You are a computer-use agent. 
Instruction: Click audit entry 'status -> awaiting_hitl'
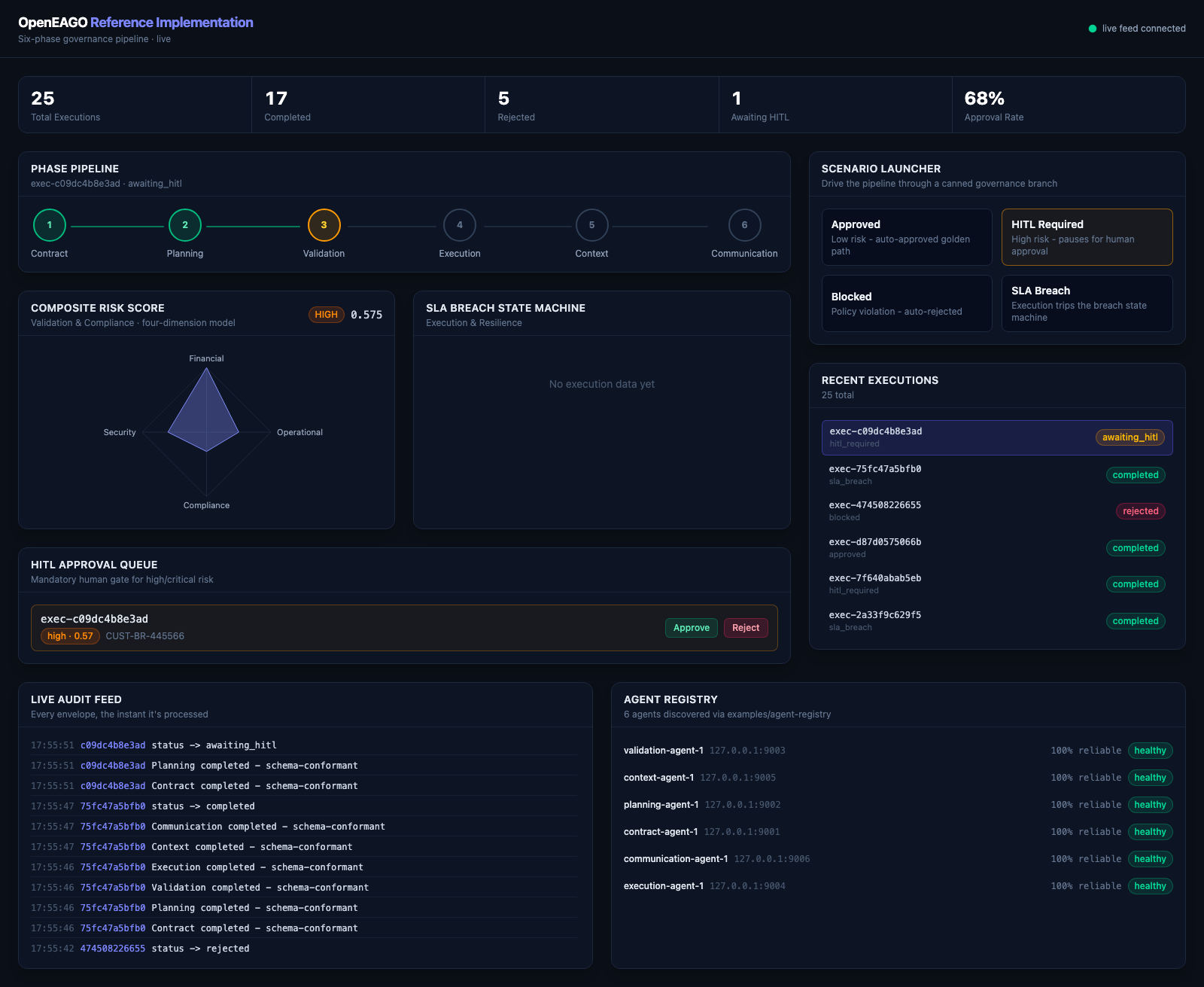click(304, 745)
